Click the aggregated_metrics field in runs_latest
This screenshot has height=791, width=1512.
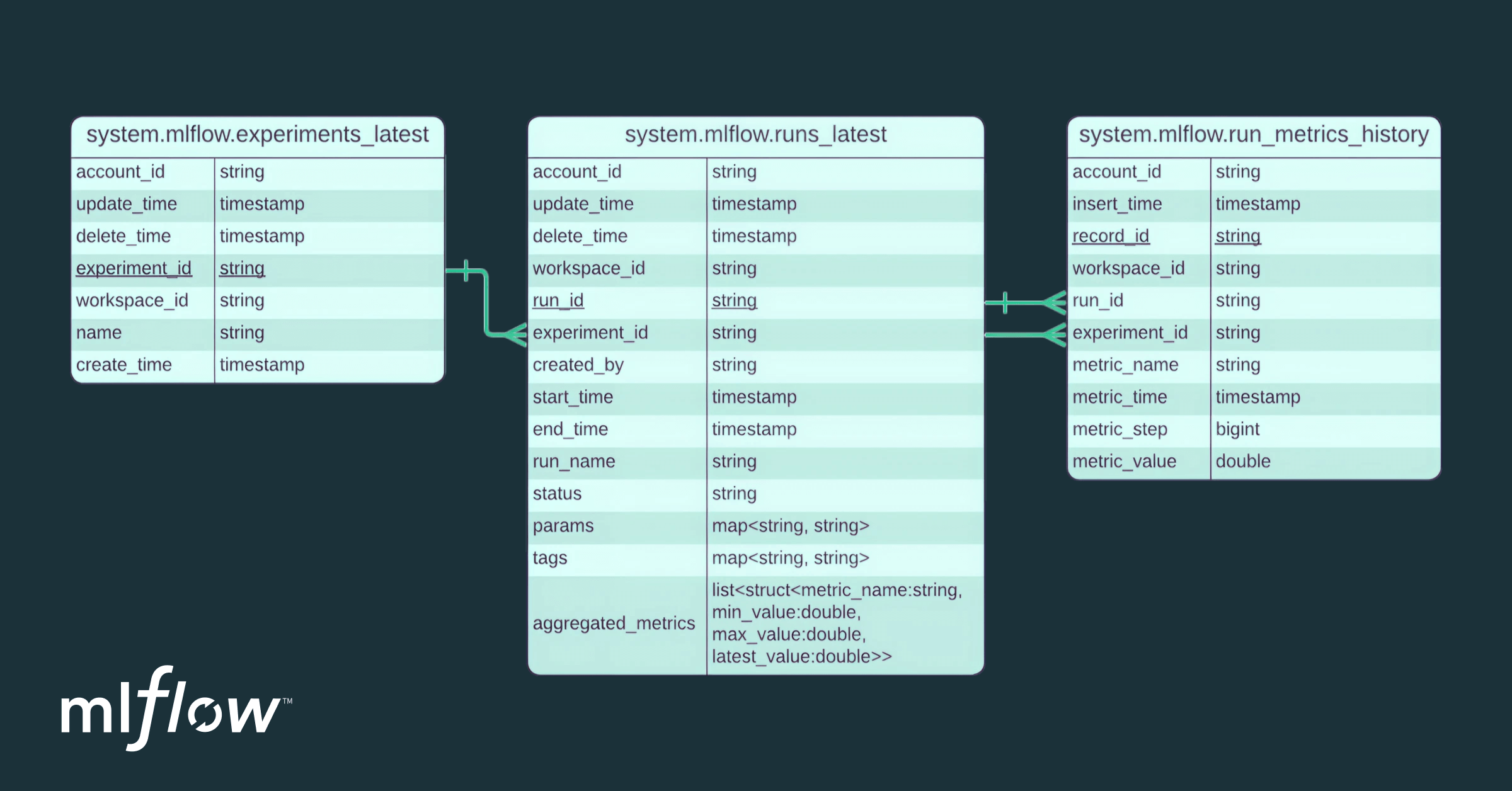tap(614, 623)
